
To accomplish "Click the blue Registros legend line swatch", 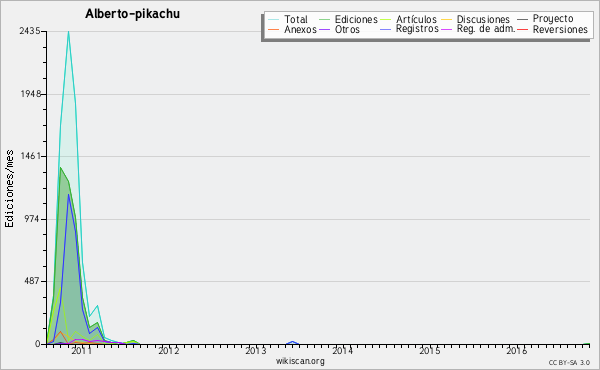I will [x=385, y=29].
